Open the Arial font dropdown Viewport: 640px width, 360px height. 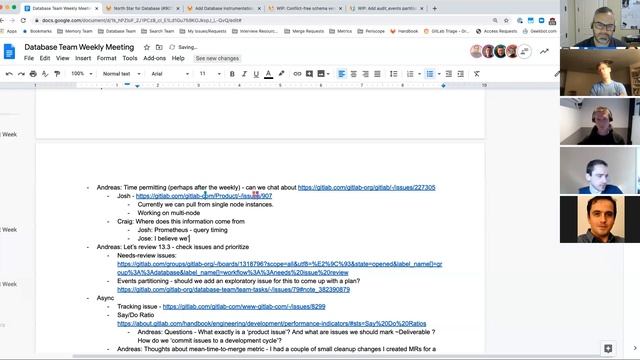(170, 74)
